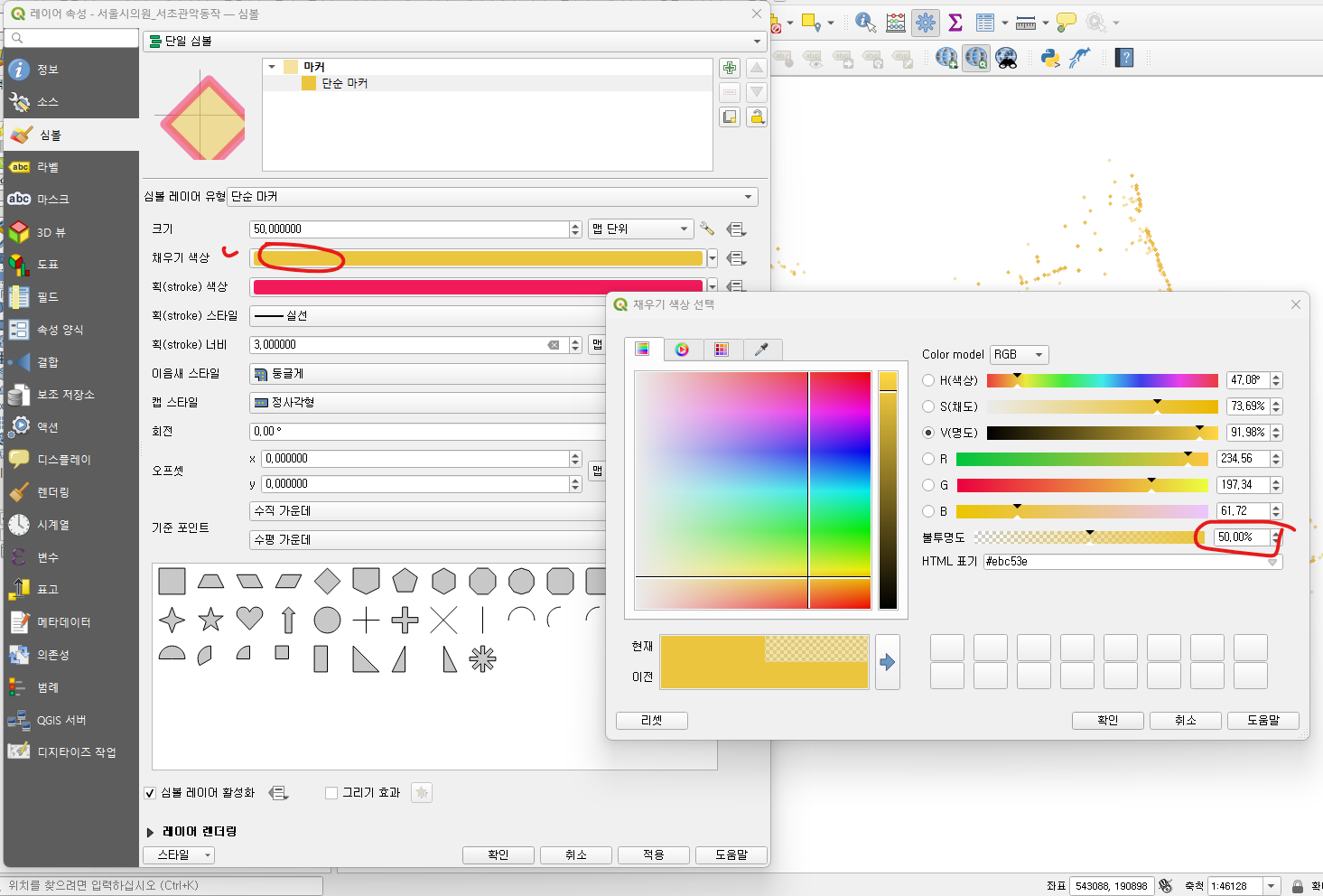Add symbol layer with green plus

(730, 68)
